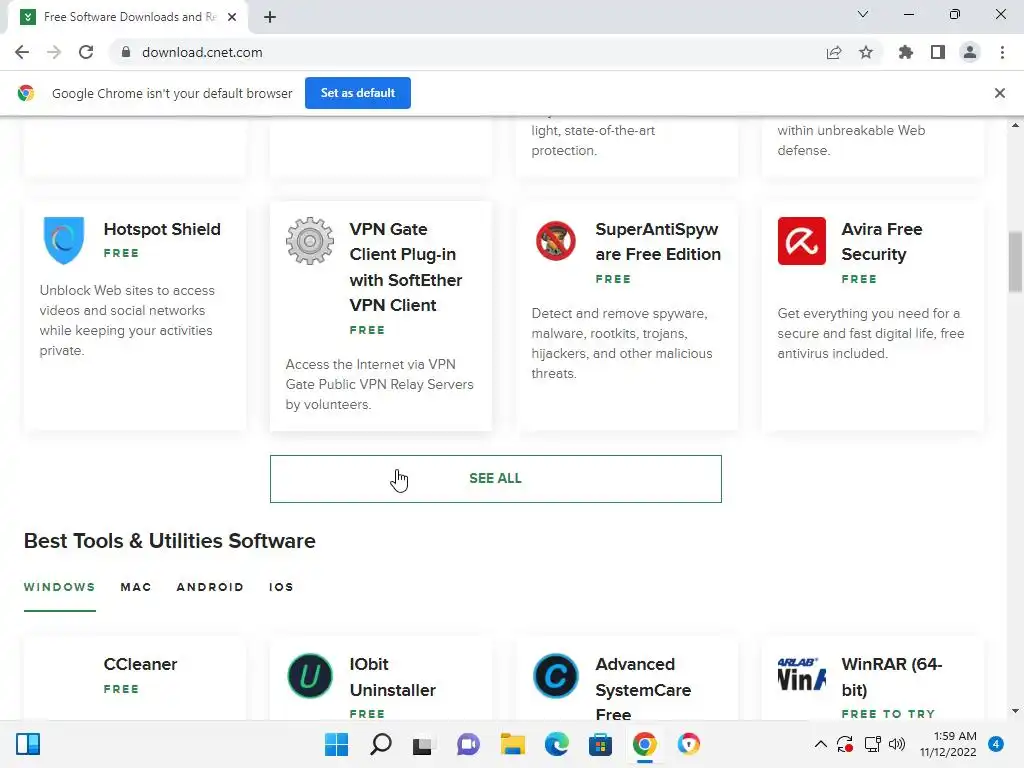Open Widgets panel on taskbar
1024x768 pixels.
tap(27, 744)
